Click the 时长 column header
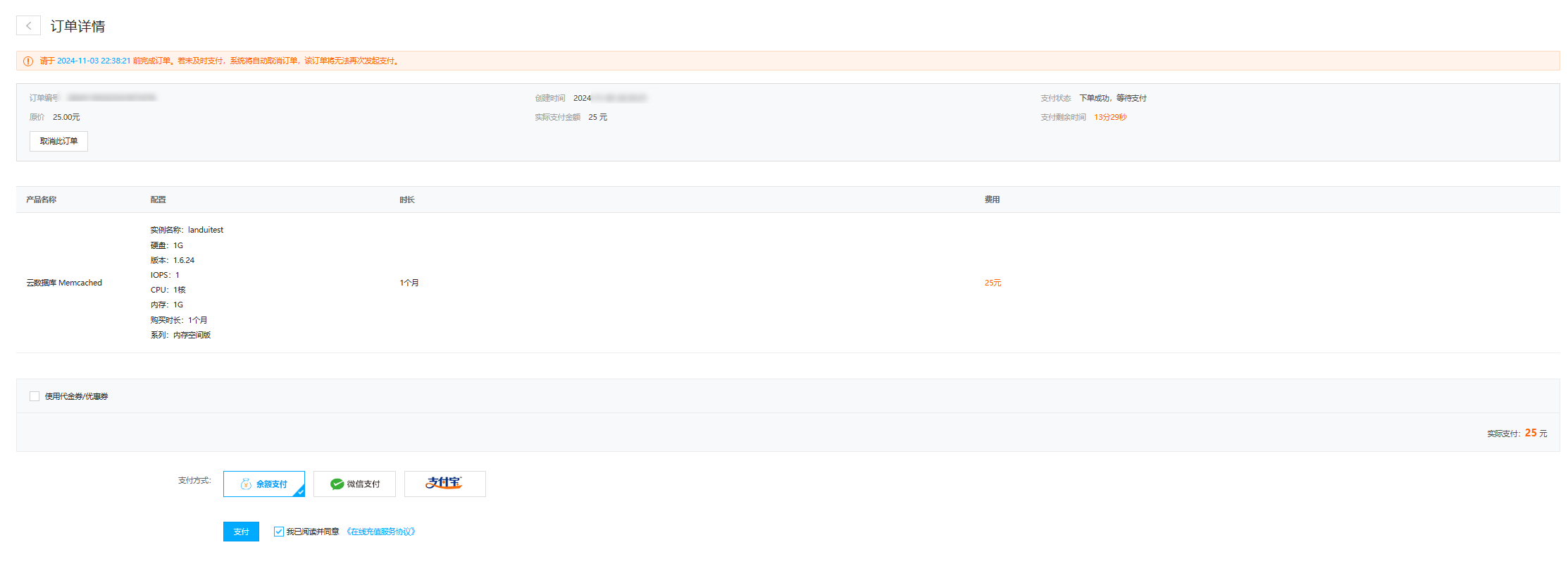The height and width of the screenshot is (564, 1568). (x=407, y=200)
